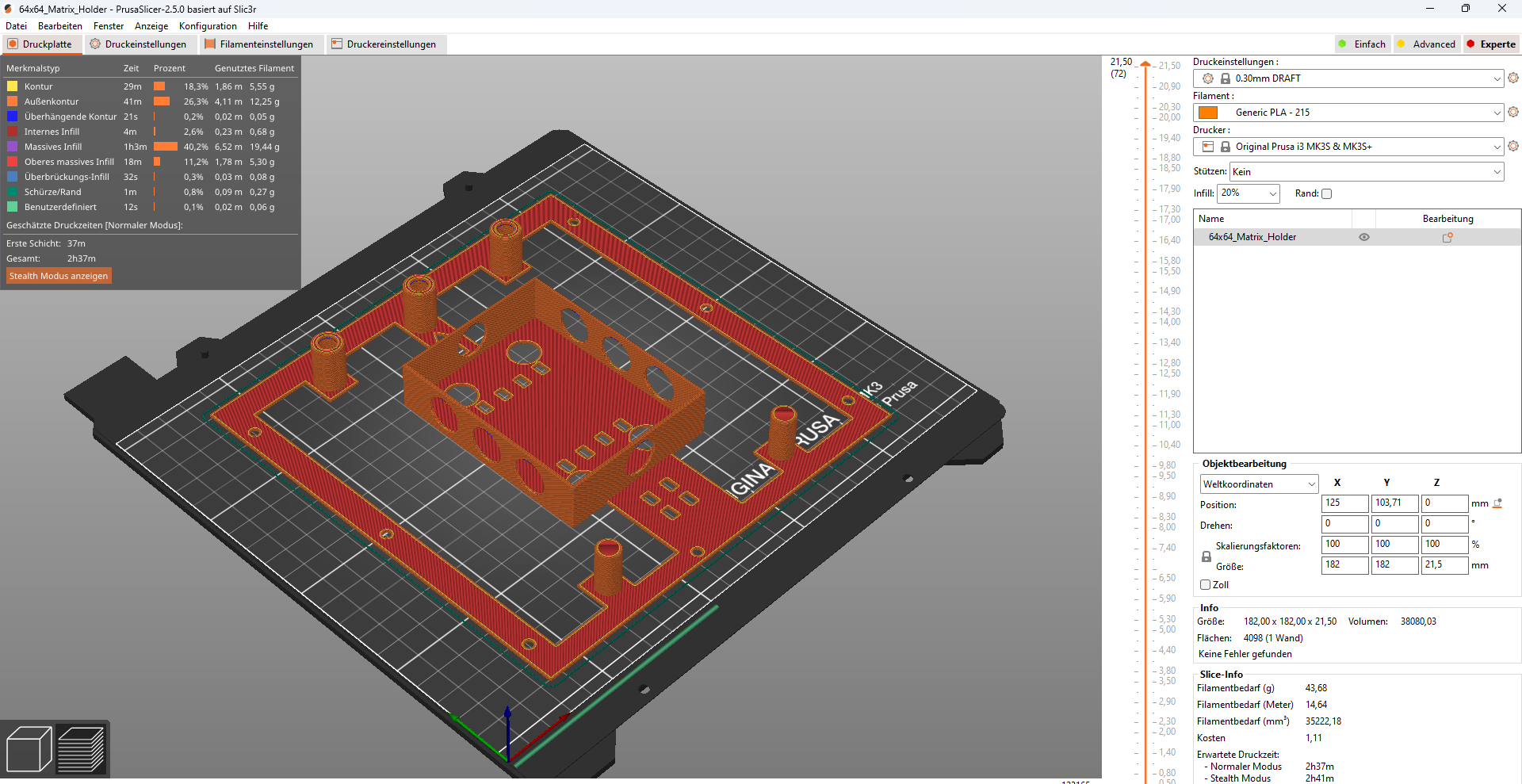
Task: Open the Konfiguration menu
Action: (x=207, y=25)
